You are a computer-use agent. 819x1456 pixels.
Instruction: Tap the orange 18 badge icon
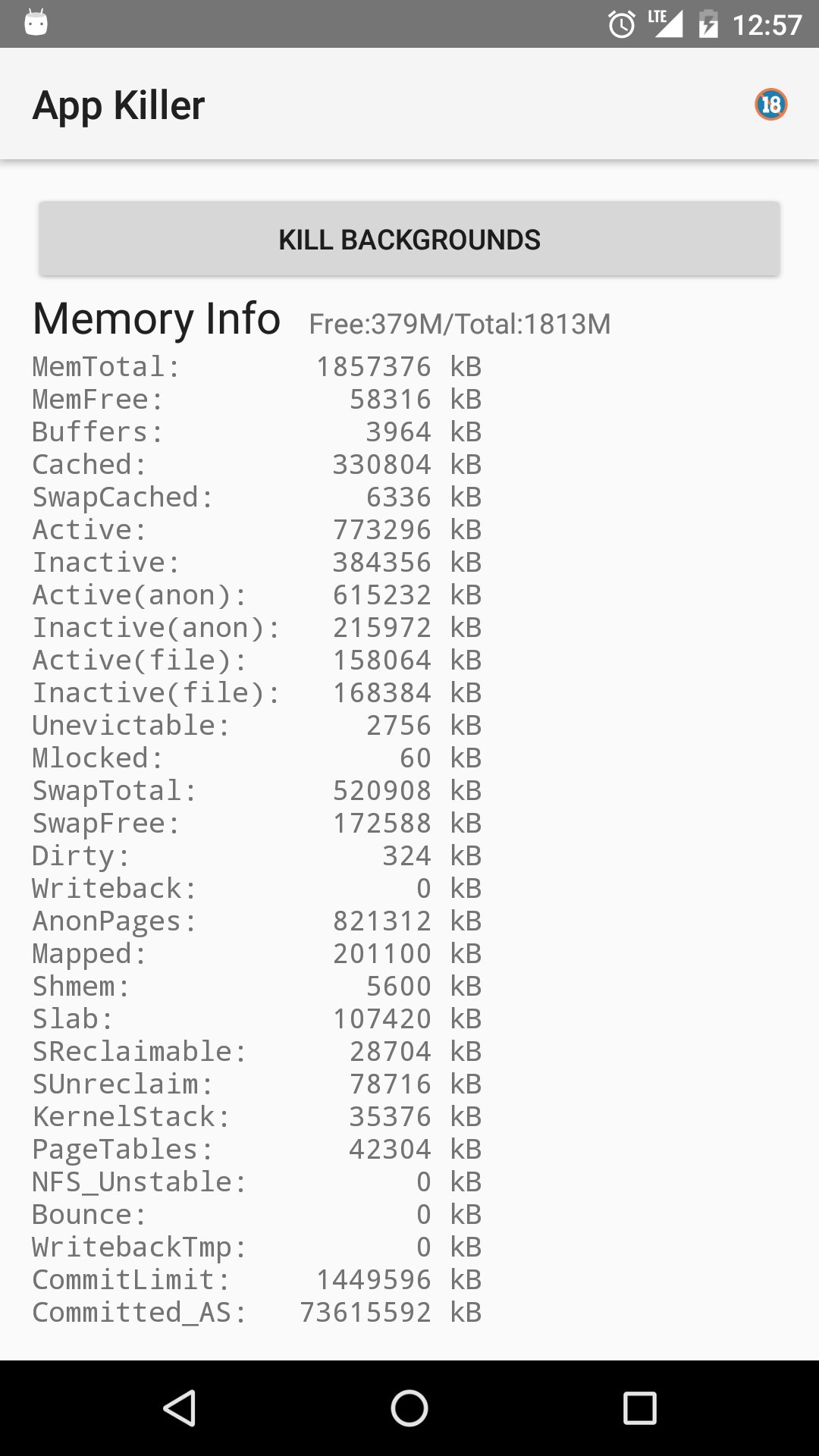[770, 105]
